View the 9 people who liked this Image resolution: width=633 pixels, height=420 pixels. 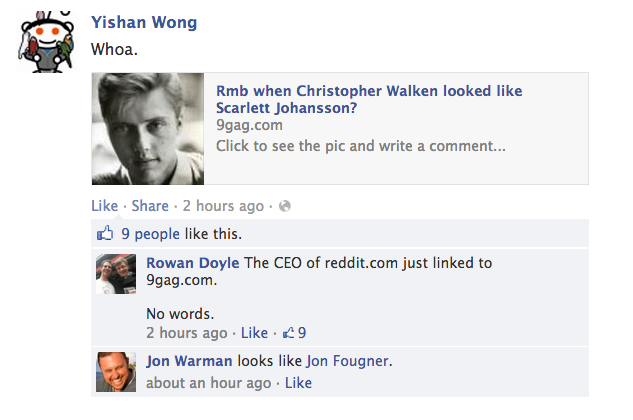pos(151,234)
